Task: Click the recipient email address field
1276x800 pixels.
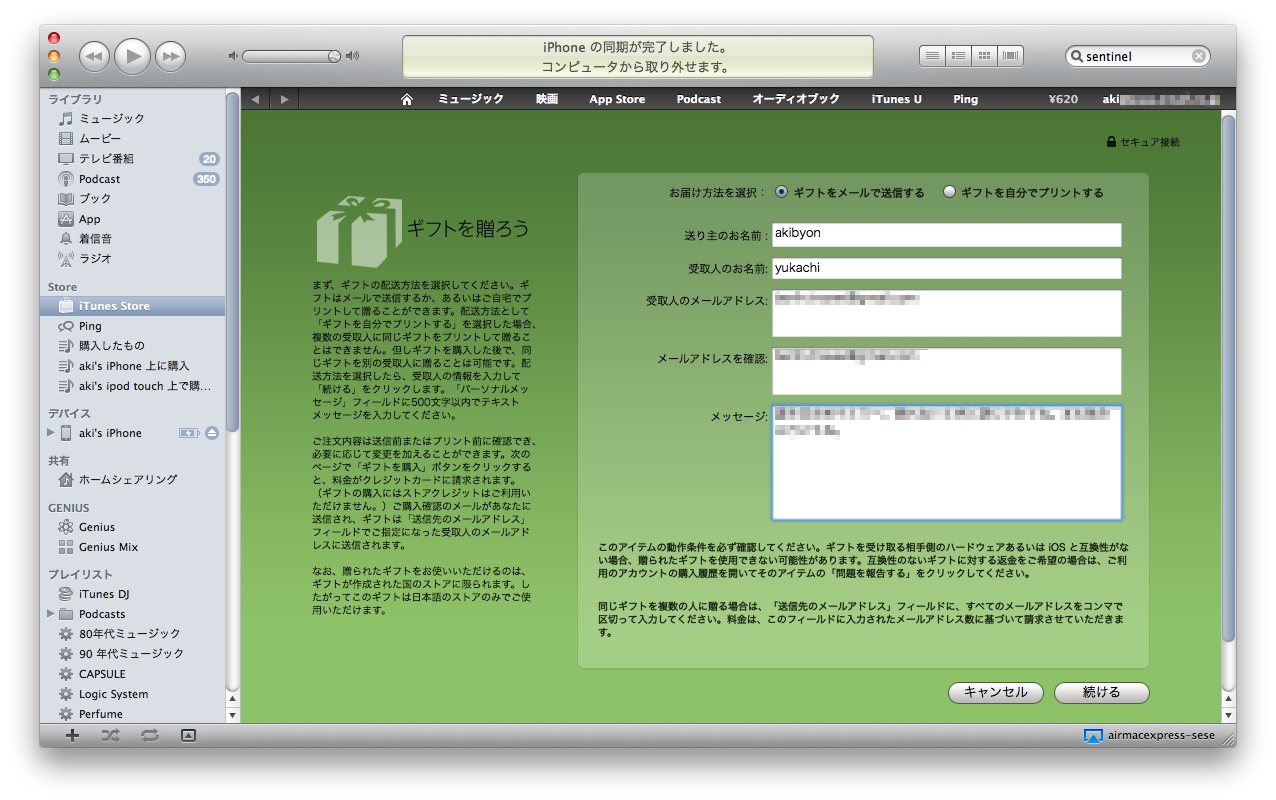Action: (946, 314)
